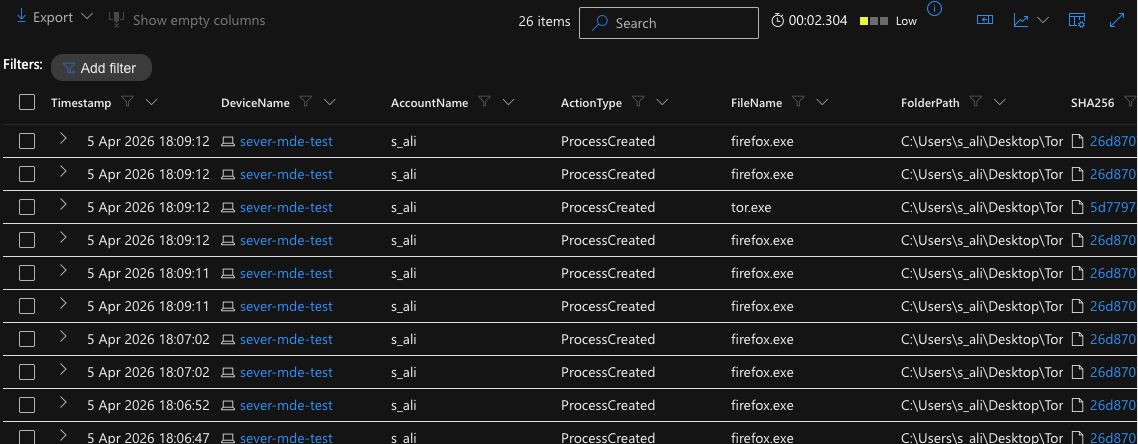Click the resource usage info icon

[x=935, y=9]
